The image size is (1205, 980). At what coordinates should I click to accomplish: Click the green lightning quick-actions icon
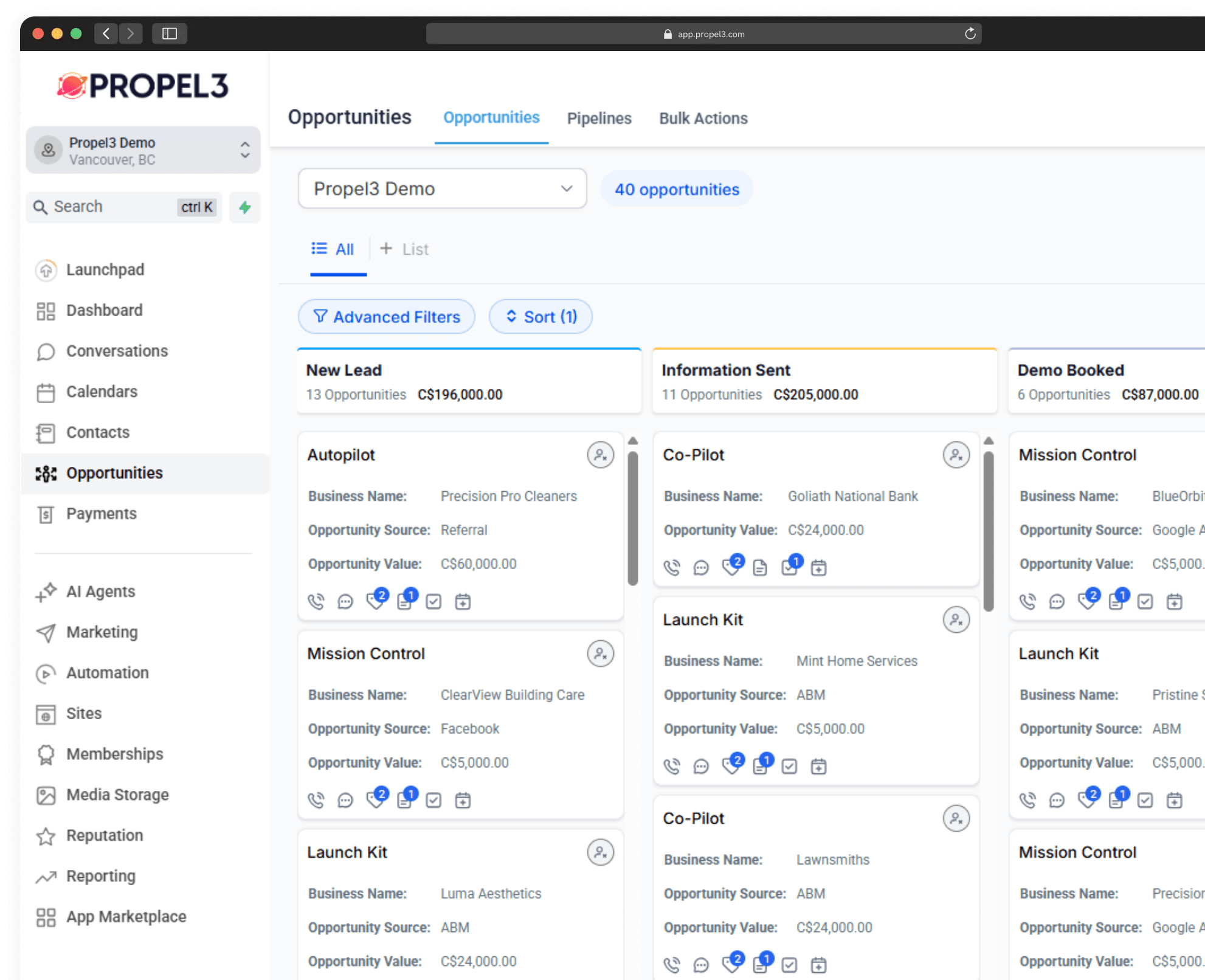coord(245,207)
